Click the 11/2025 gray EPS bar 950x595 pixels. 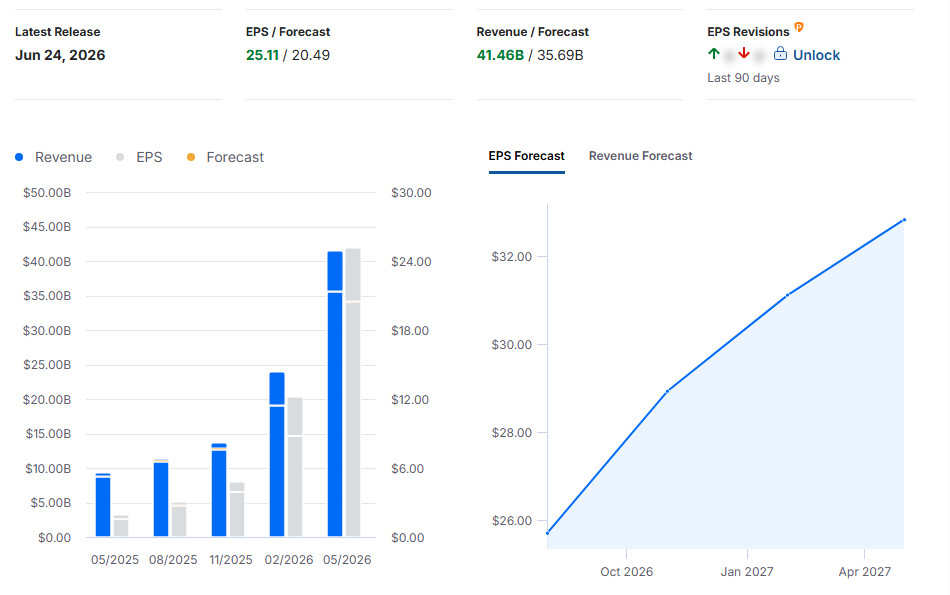[x=237, y=510]
